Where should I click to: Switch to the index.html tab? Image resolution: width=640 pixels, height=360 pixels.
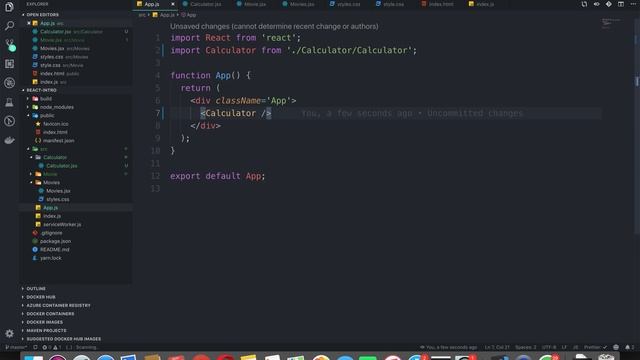437,4
